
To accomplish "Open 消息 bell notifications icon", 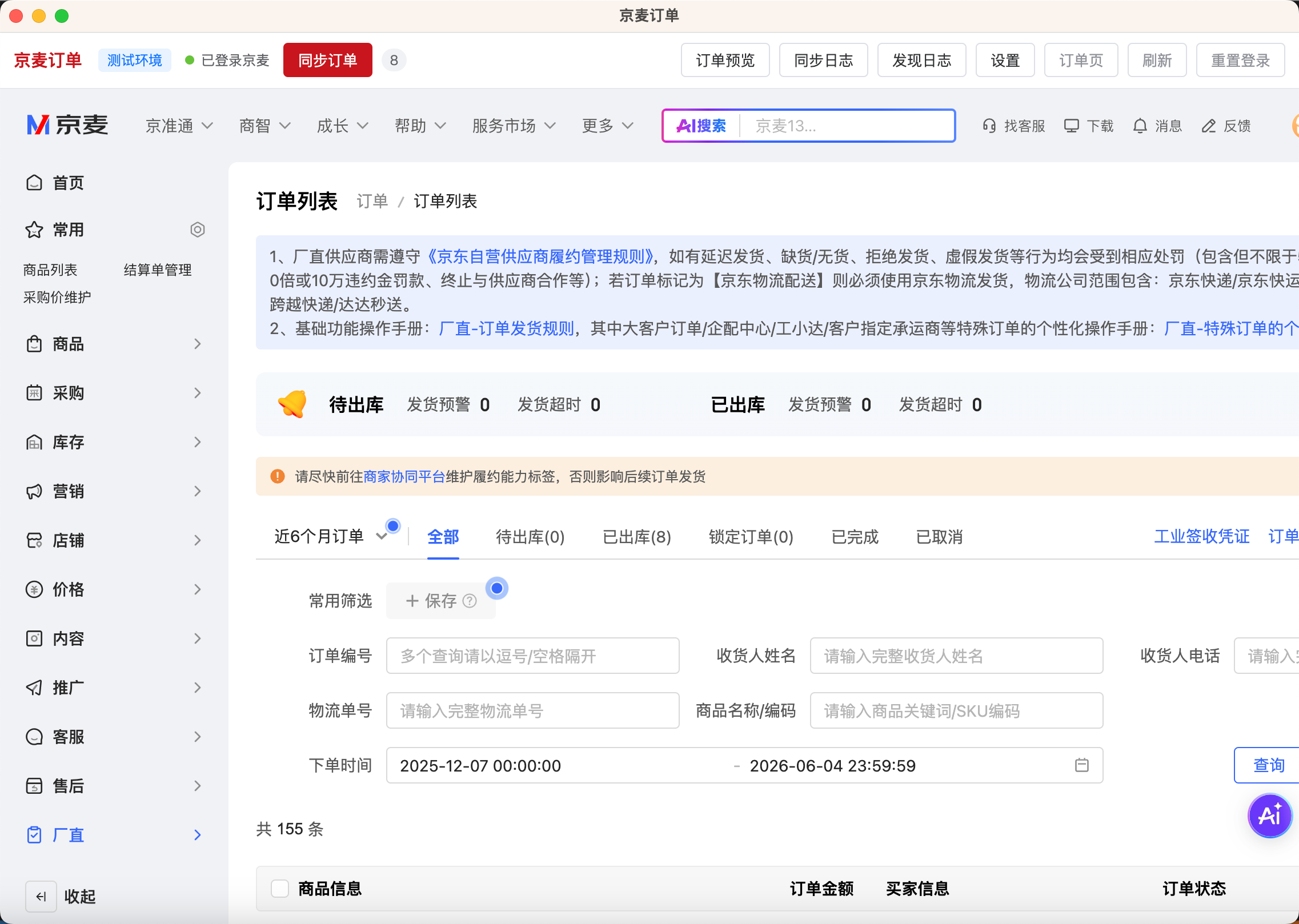I will coord(1140,126).
